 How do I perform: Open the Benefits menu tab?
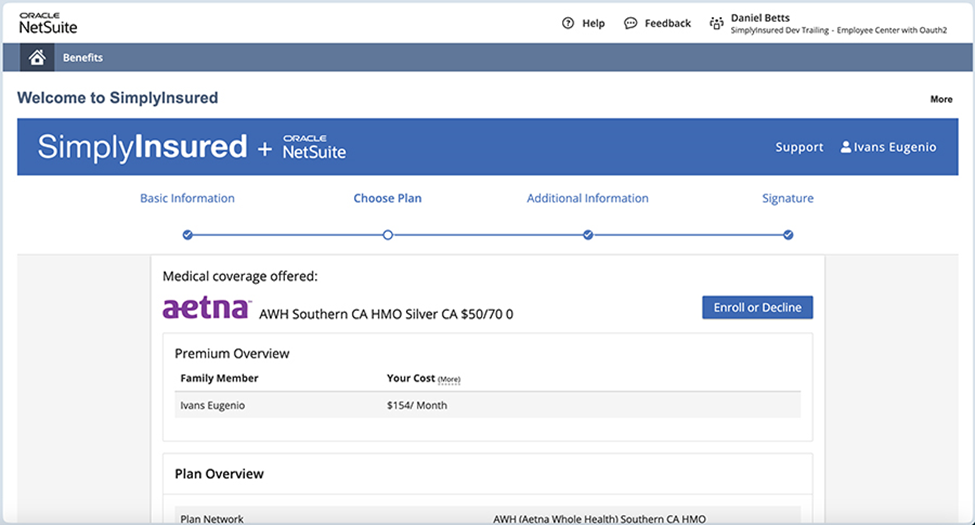point(83,58)
